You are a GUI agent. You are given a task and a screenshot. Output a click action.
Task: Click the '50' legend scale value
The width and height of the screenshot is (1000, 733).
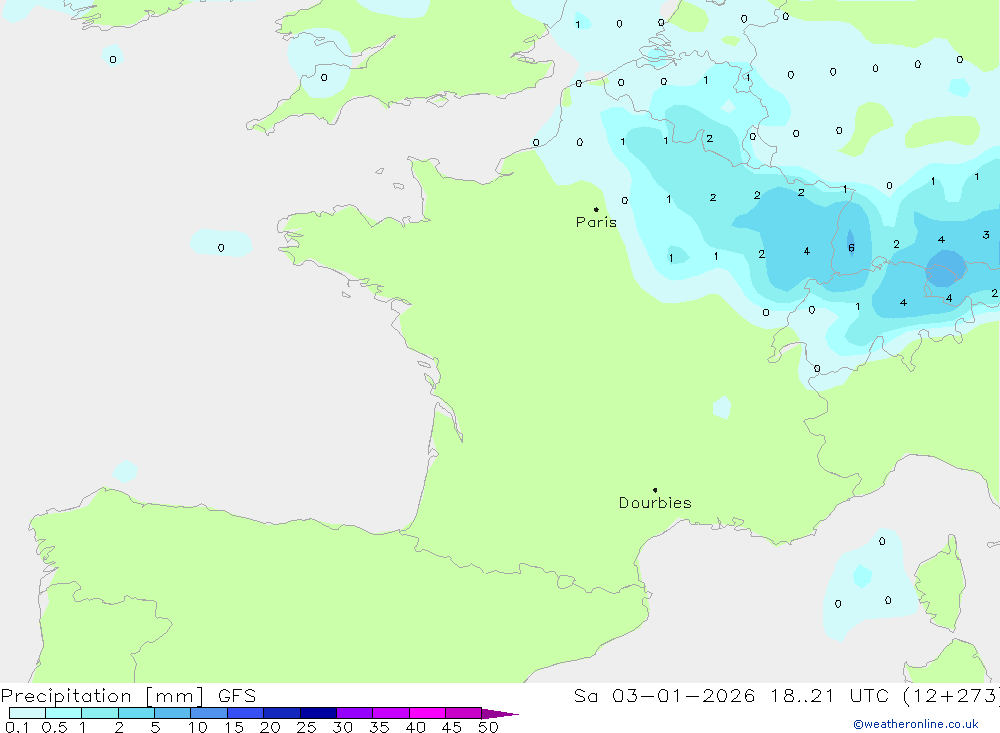pos(489,727)
